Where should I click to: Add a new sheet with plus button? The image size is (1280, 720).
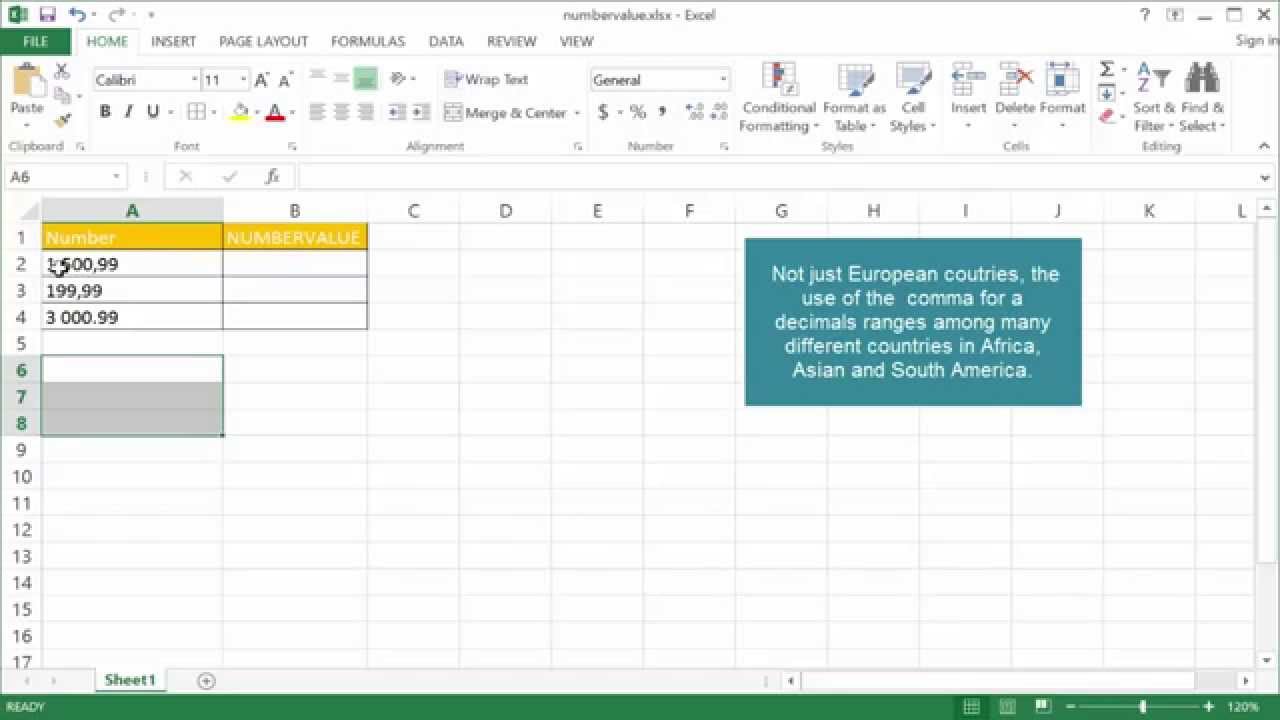coord(206,681)
